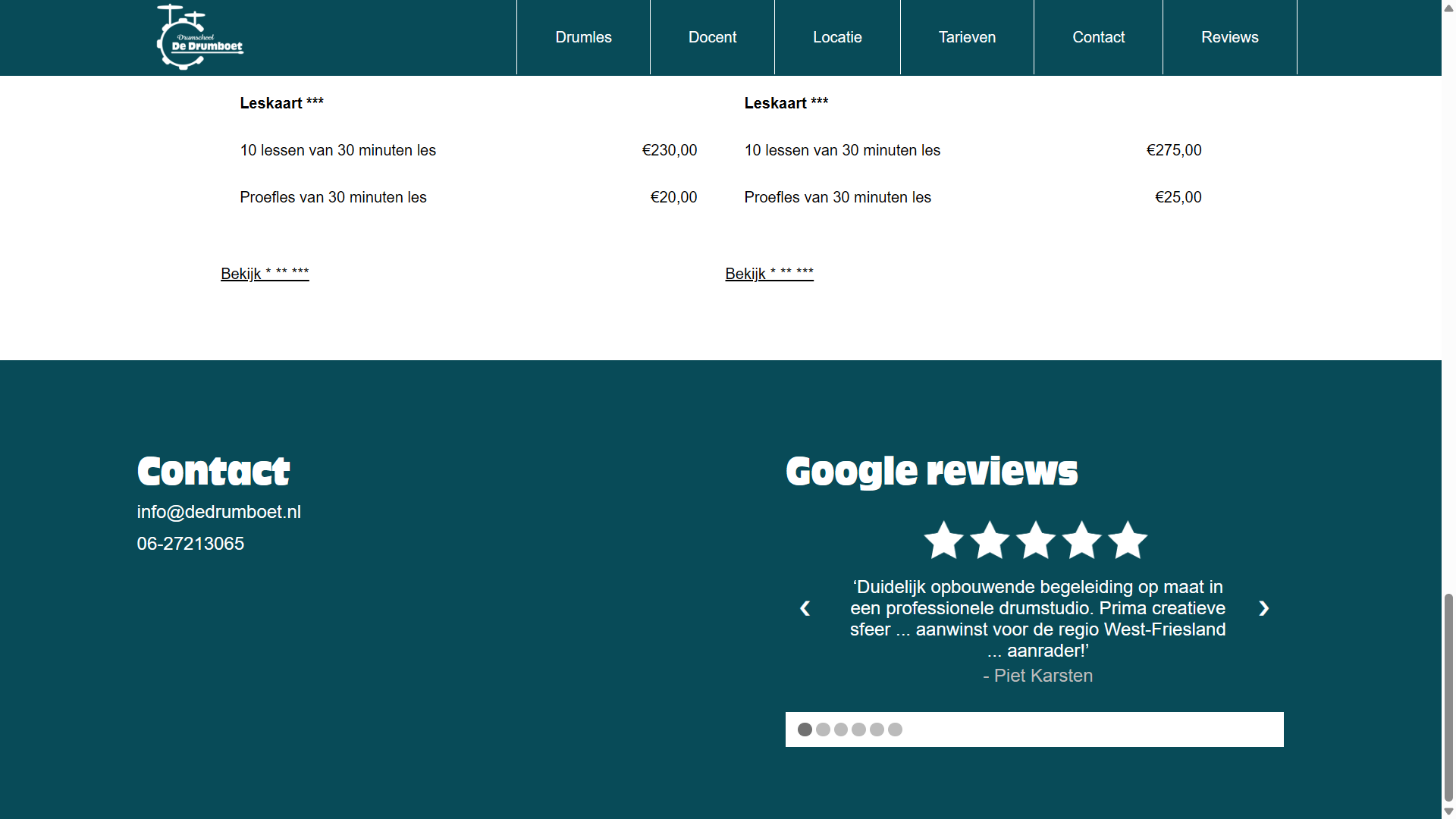Click the first rating star
The image size is (1456, 819).
coord(943,541)
